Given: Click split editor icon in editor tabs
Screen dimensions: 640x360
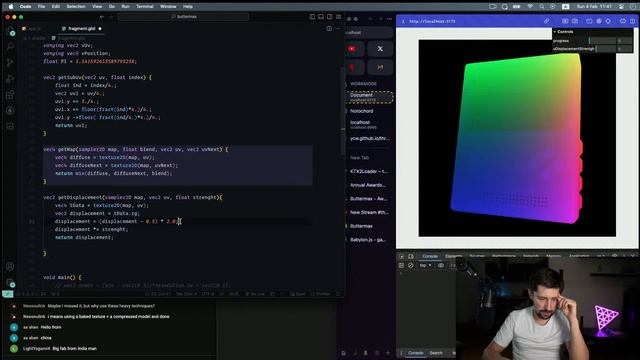Looking at the screenshot, I should 329,29.
